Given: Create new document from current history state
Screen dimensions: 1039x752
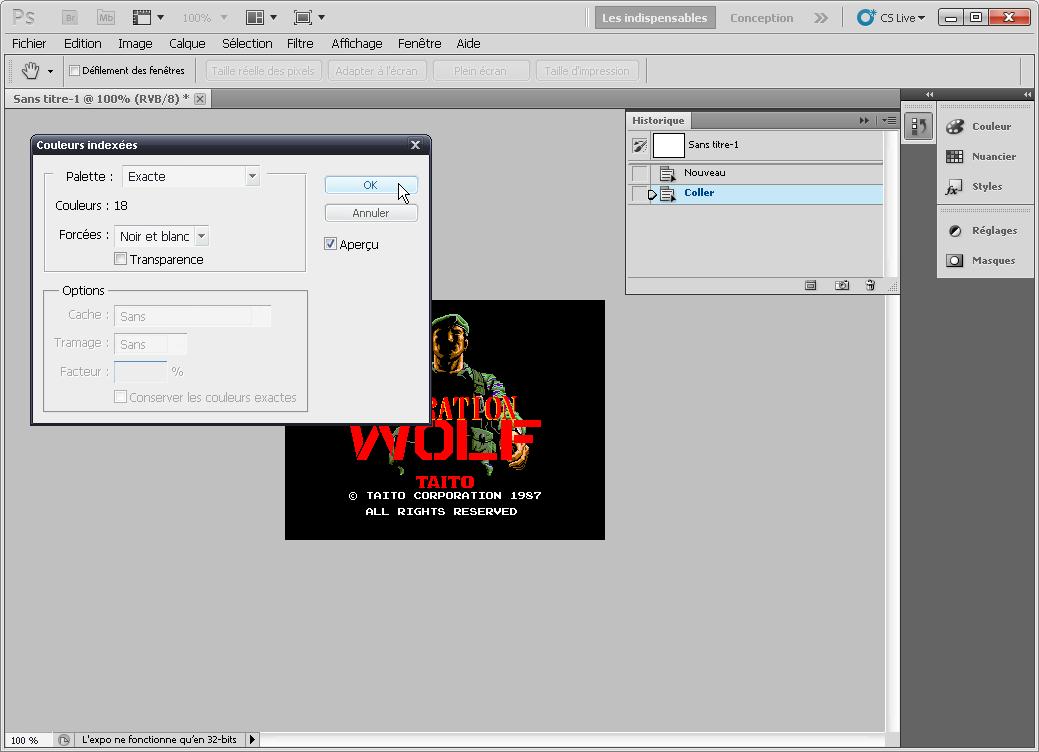Looking at the screenshot, I should 810,286.
